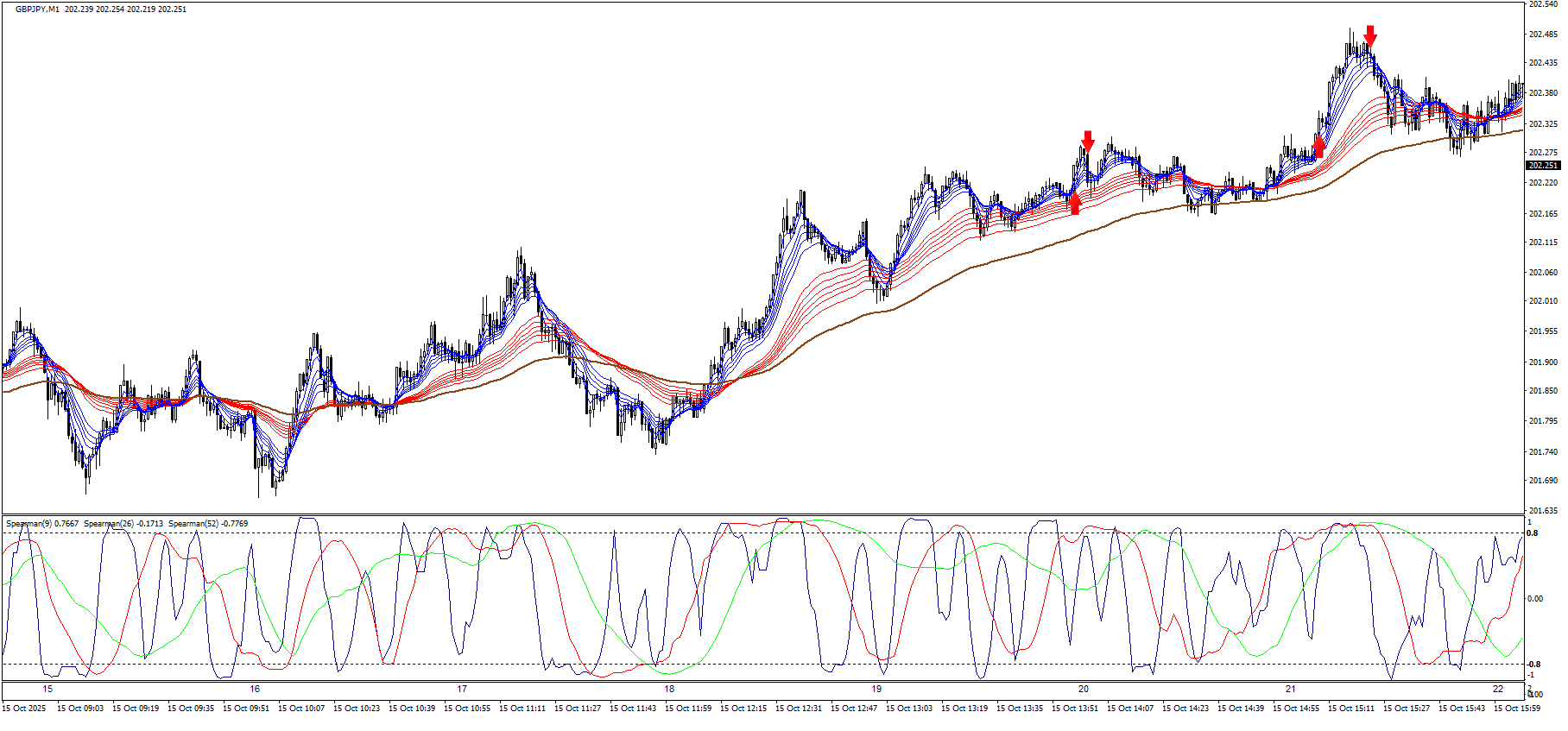
Task: Click hour marker 18 in bottom panel
Action: 669,689
